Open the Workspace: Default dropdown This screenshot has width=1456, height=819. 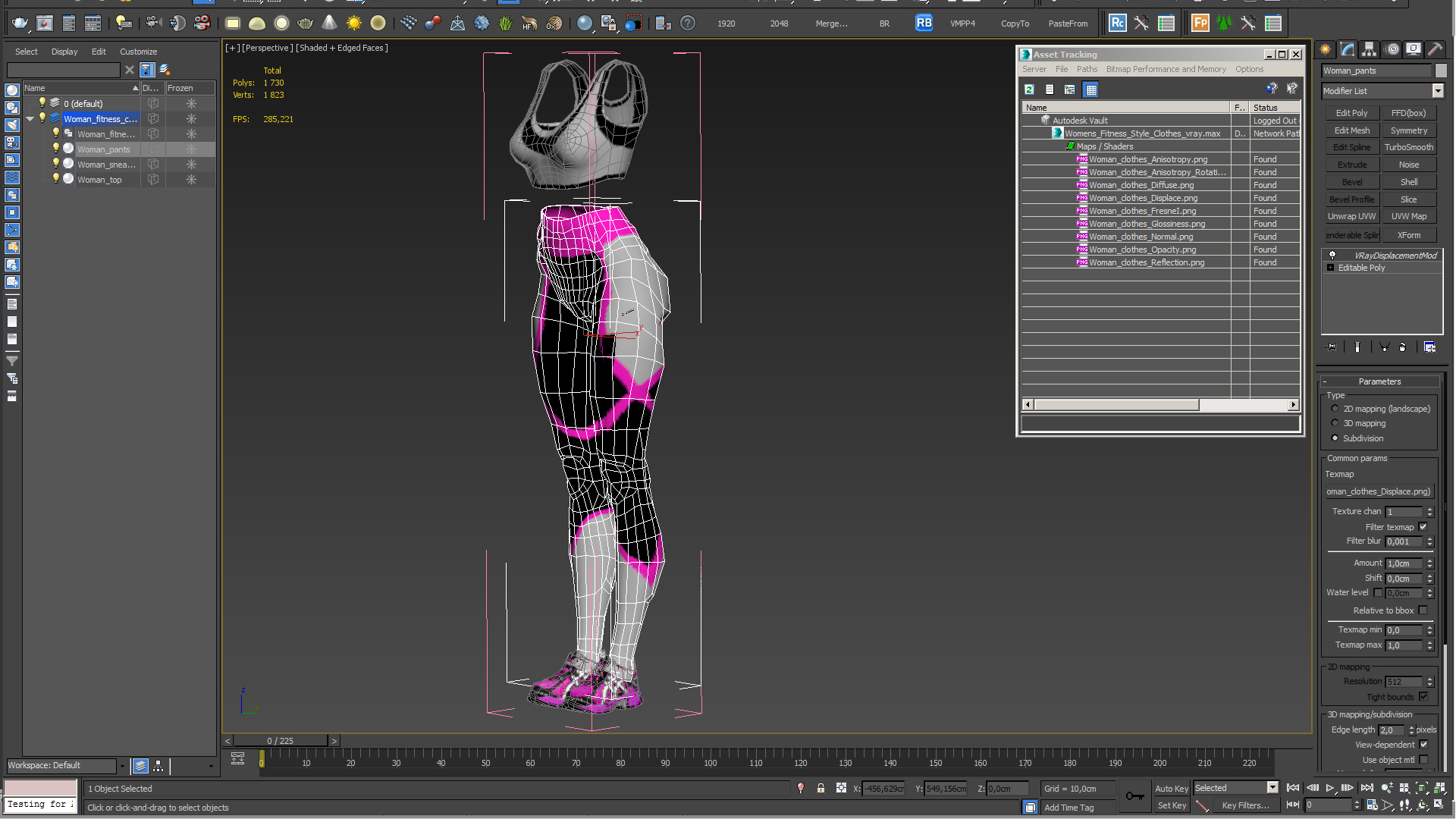[121, 766]
